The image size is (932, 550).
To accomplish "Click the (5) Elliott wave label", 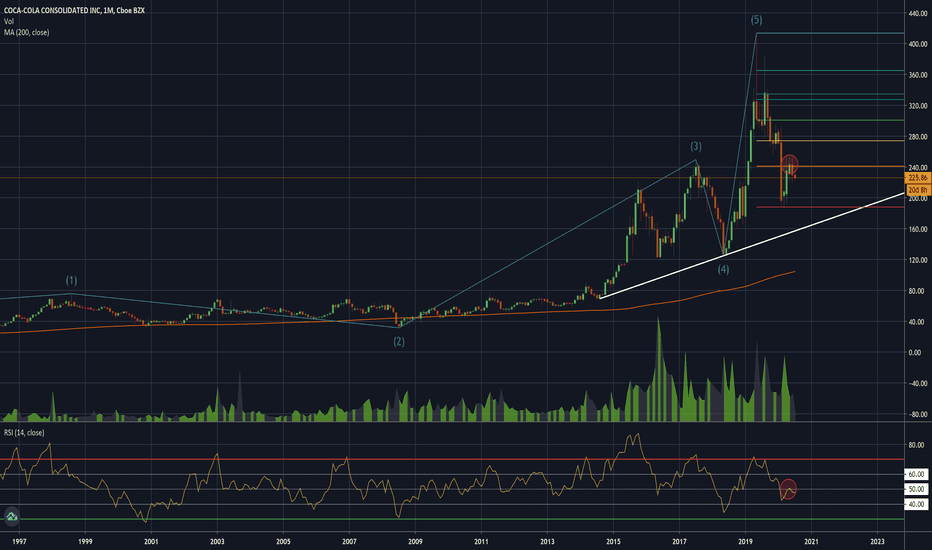I will click(x=756, y=20).
